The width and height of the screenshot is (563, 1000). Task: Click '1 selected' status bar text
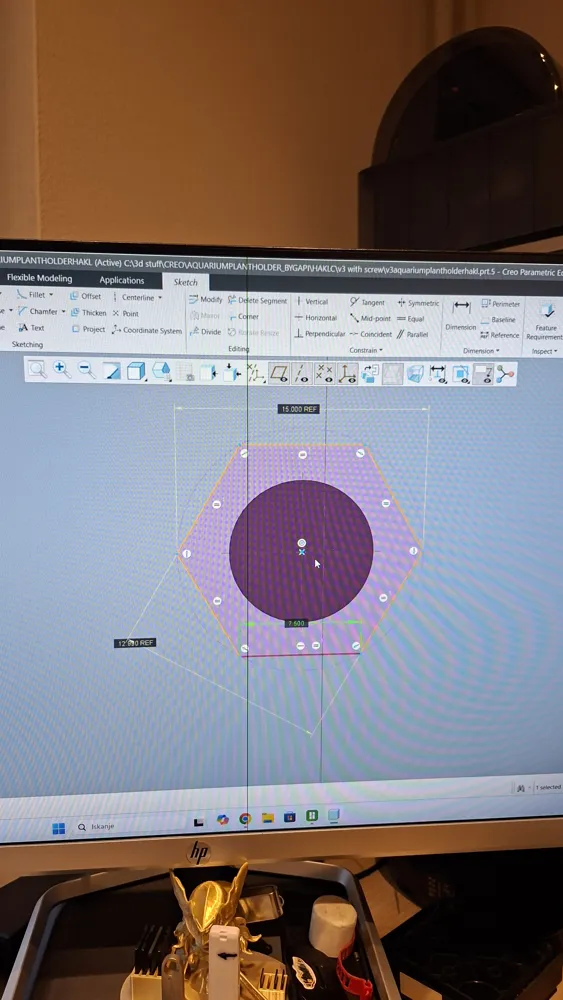548,788
